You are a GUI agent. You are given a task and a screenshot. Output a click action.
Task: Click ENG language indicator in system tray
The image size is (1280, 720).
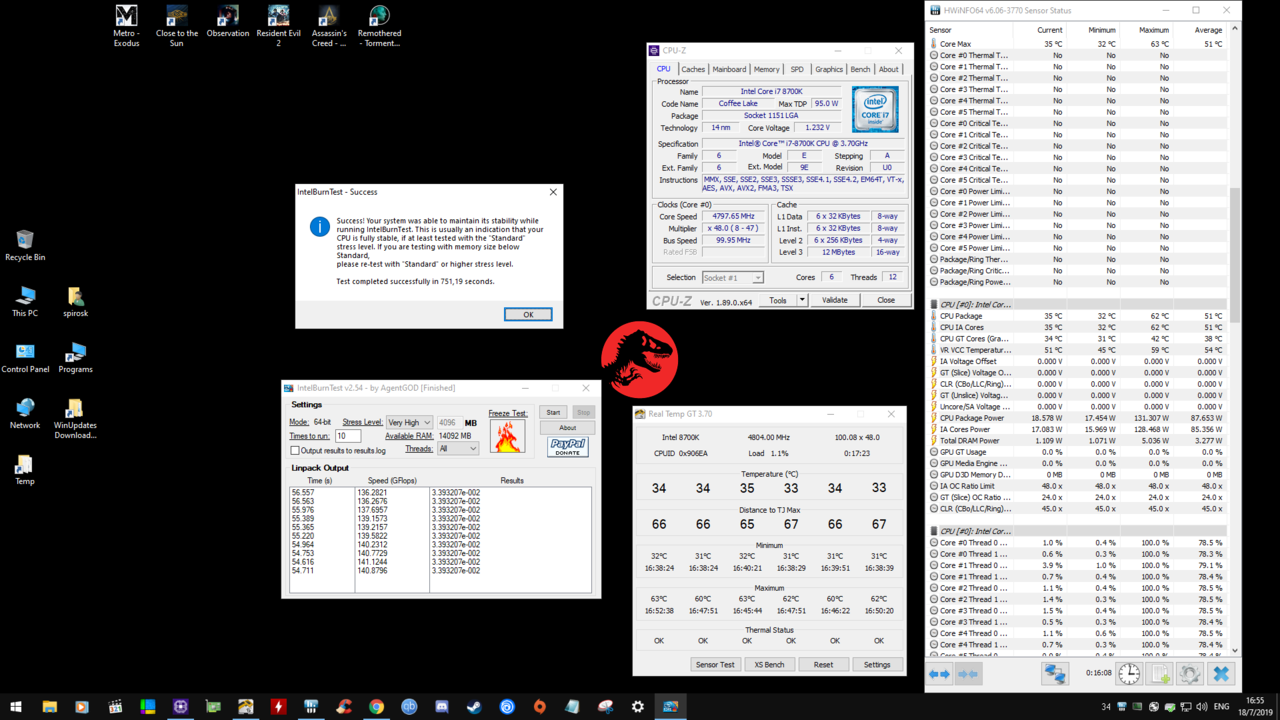click(x=1220, y=707)
